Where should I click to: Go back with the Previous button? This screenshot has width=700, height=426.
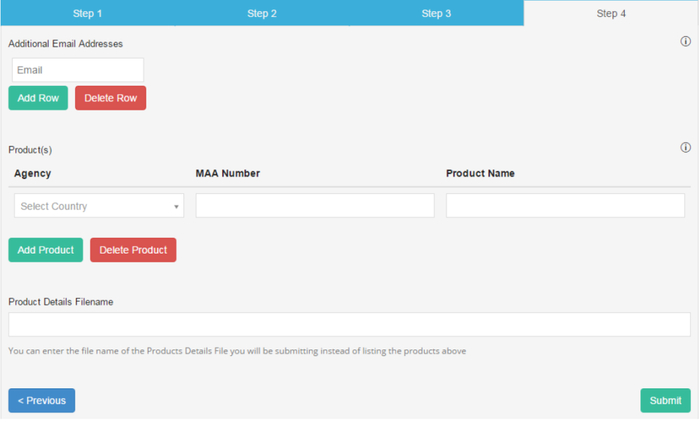42,400
